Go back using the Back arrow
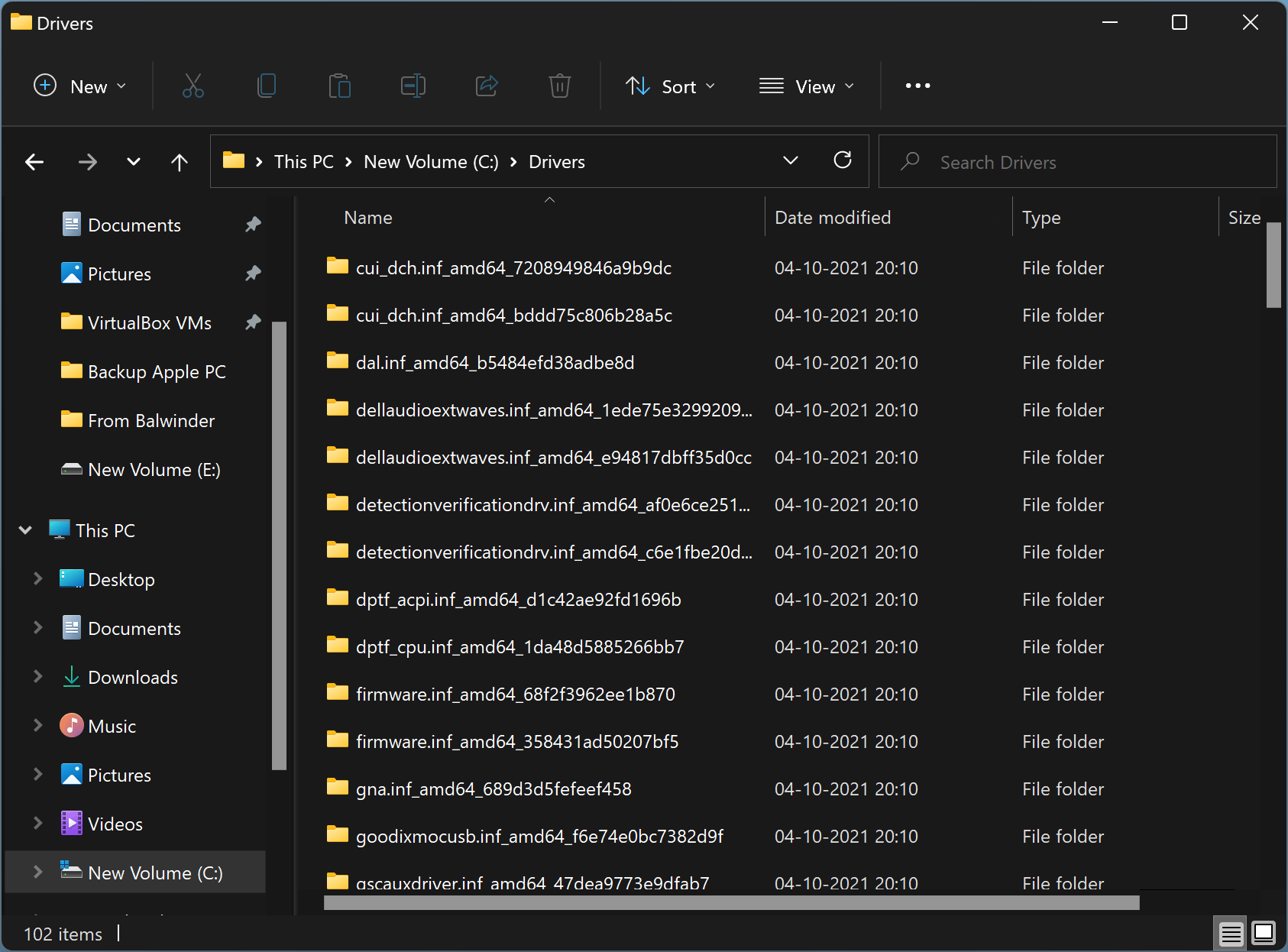This screenshot has width=1288, height=952. tap(34, 161)
